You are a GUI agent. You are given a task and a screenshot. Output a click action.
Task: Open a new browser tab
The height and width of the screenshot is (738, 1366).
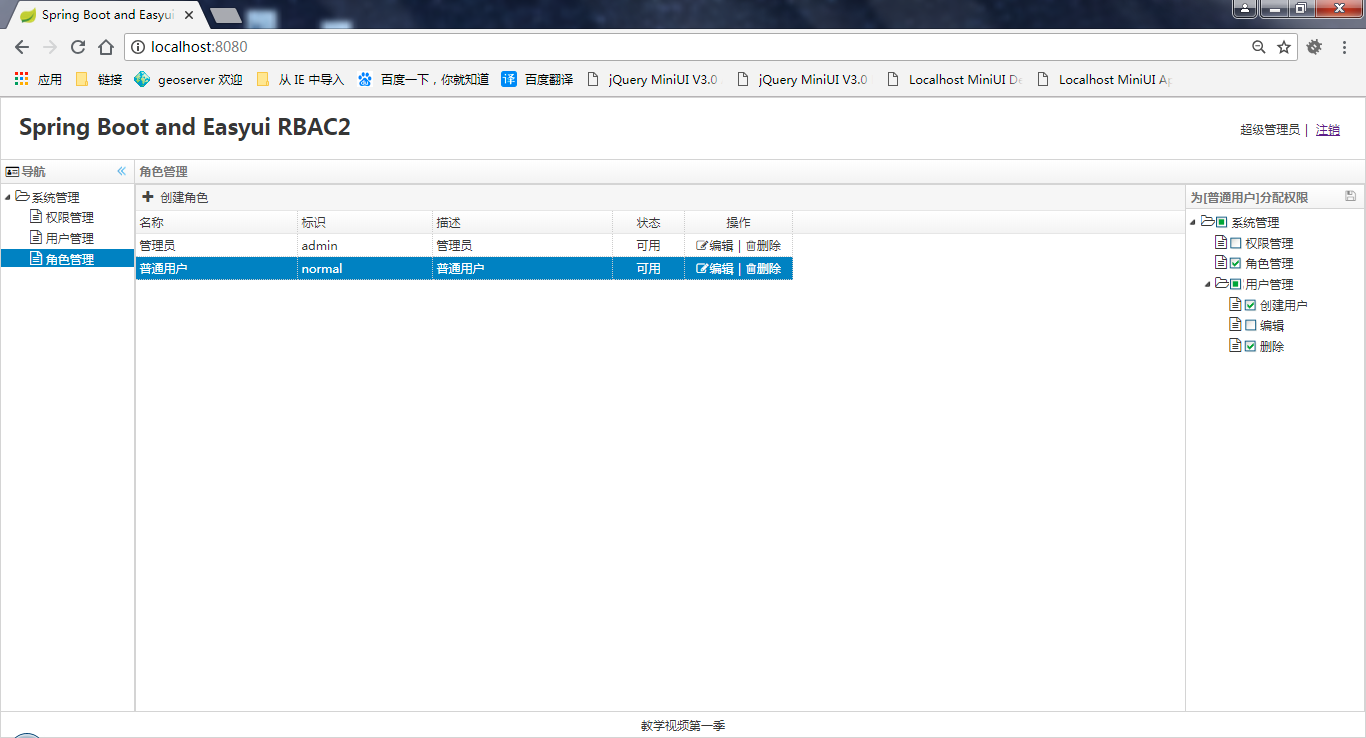point(226,15)
